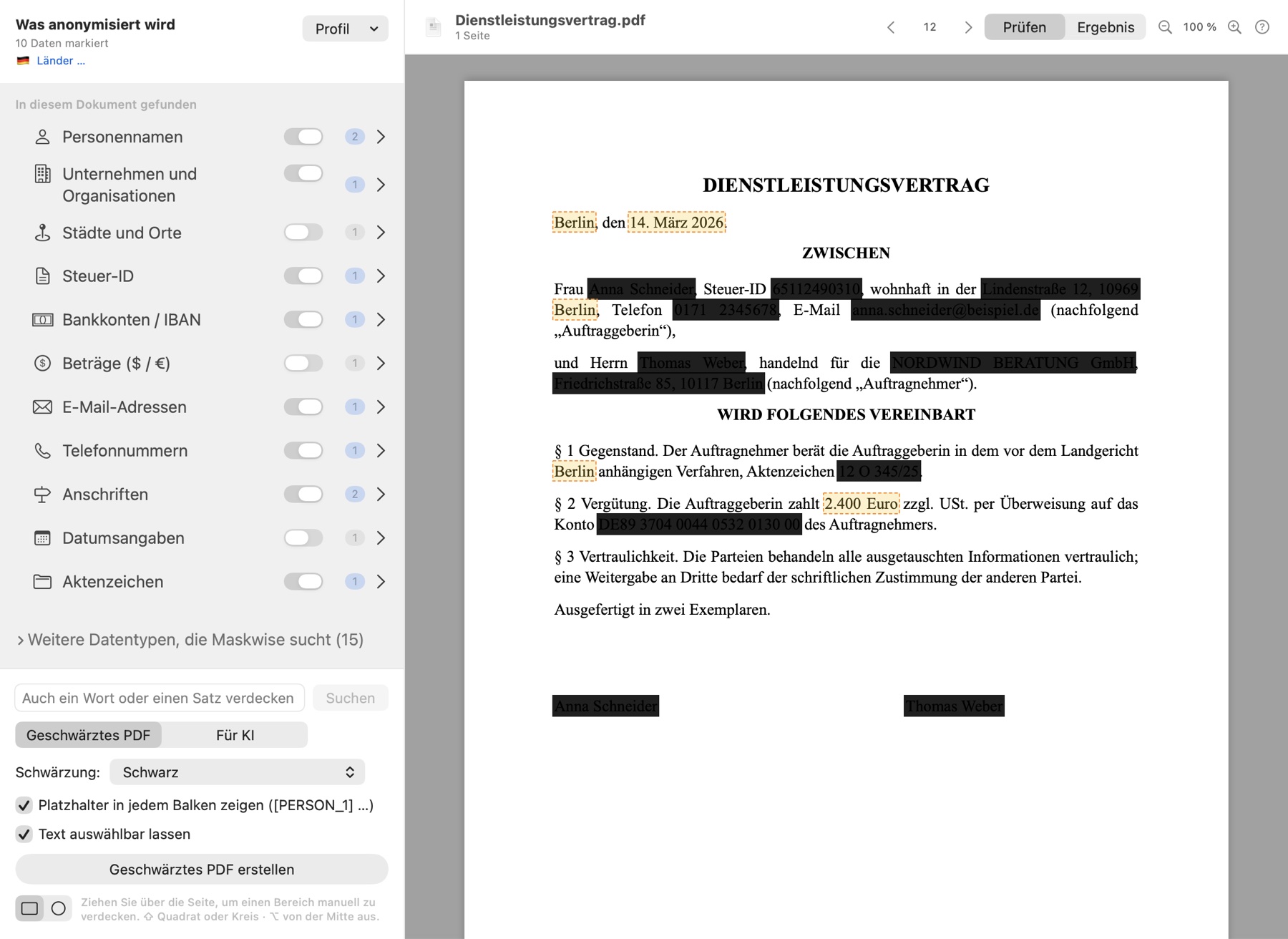The width and height of the screenshot is (1288, 939).
Task: Switch to the Prüfen tab
Action: point(1024,27)
